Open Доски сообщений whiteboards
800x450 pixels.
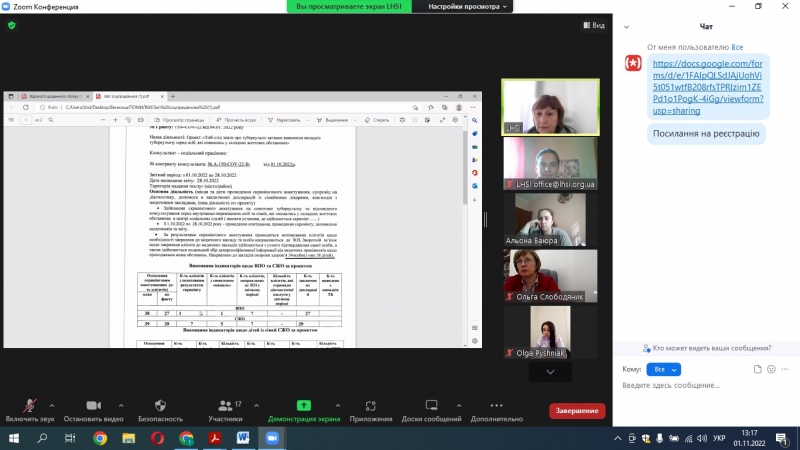point(430,411)
